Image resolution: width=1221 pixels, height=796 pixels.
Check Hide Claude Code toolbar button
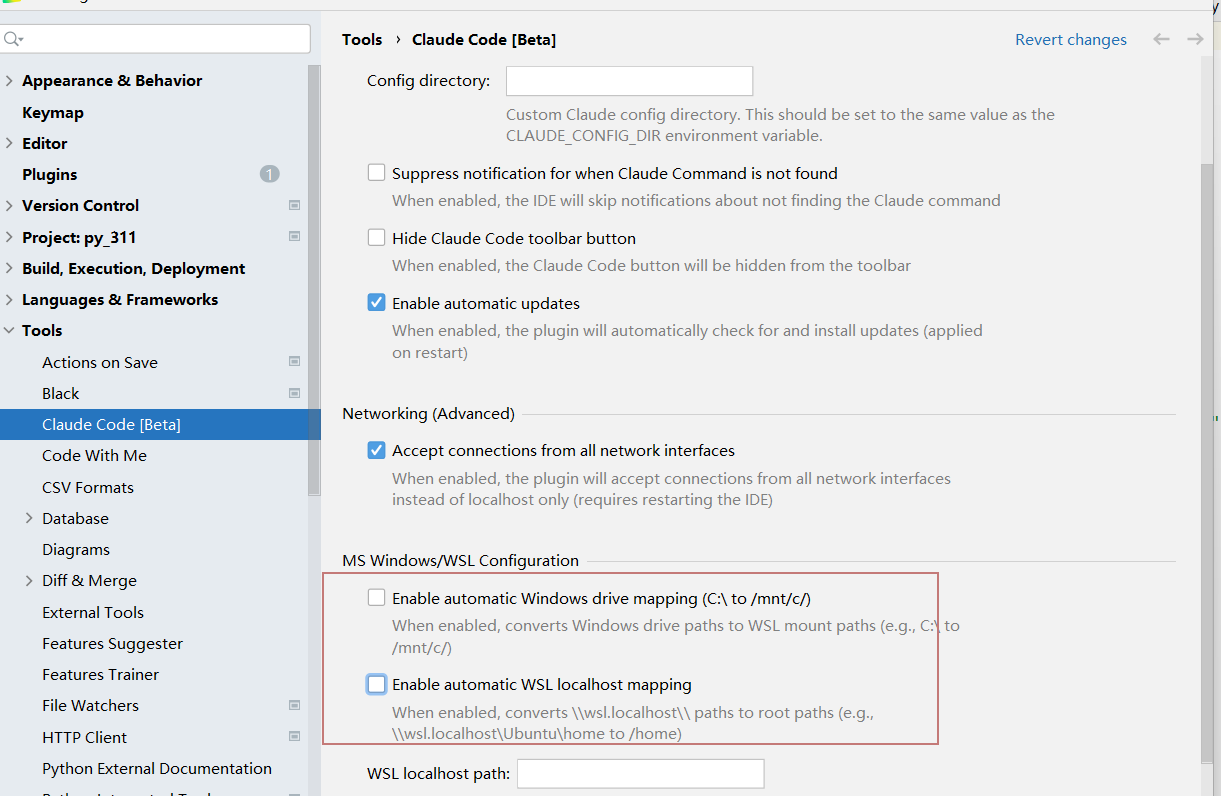click(x=376, y=238)
